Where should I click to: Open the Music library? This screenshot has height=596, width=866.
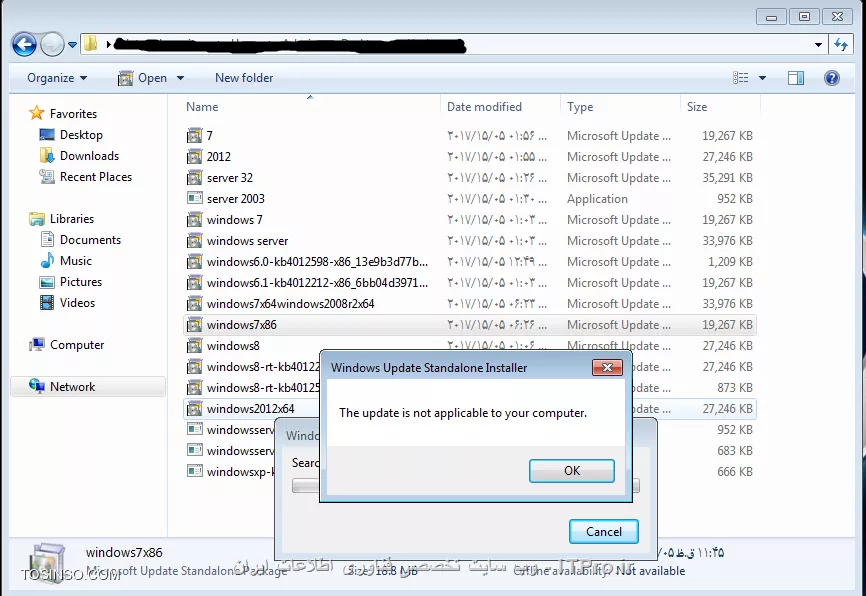[x=76, y=260]
